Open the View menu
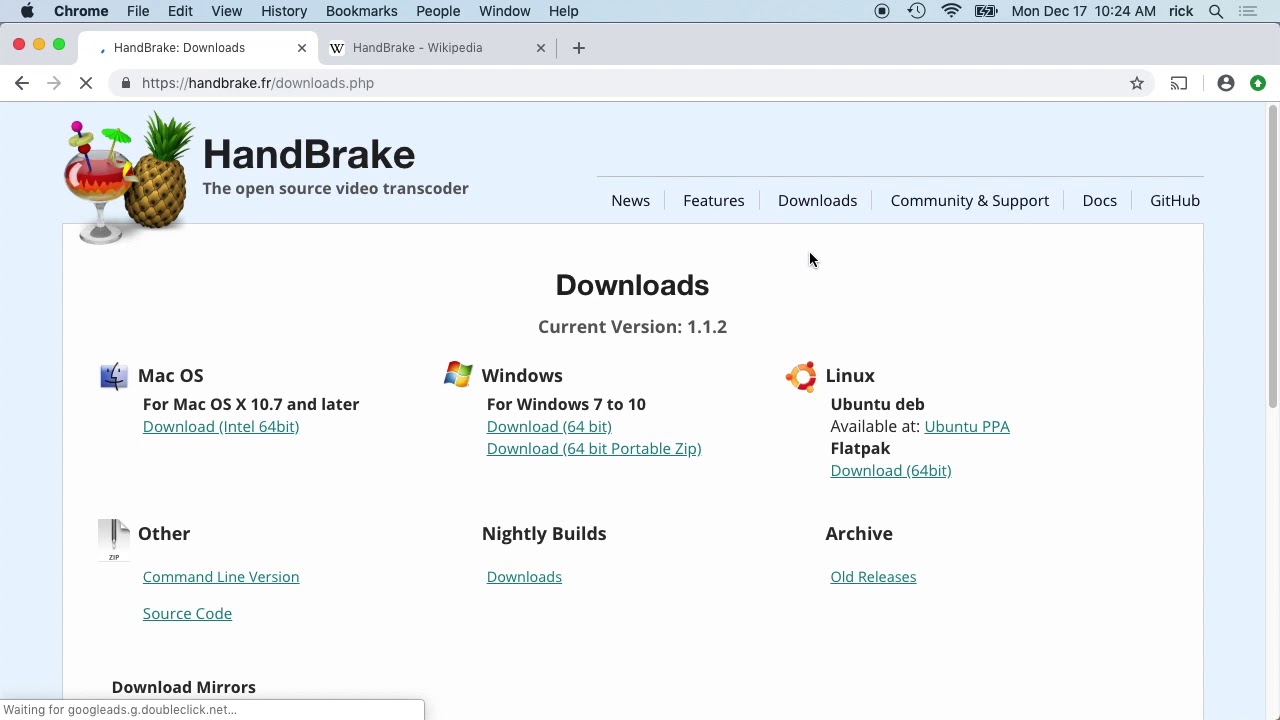Image resolution: width=1280 pixels, height=720 pixels. coord(227,11)
